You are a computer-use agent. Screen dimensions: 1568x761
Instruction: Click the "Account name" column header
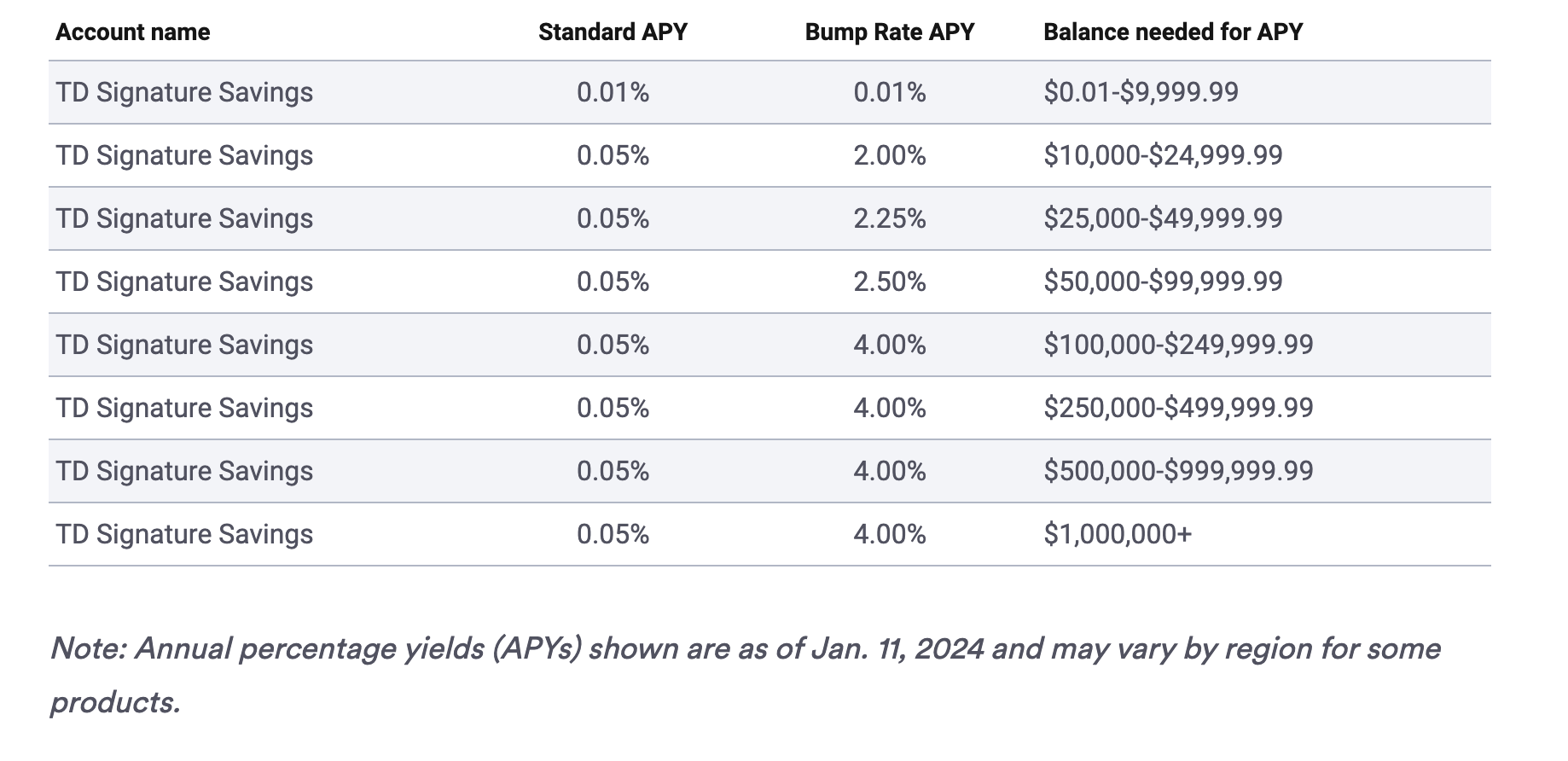point(133,32)
